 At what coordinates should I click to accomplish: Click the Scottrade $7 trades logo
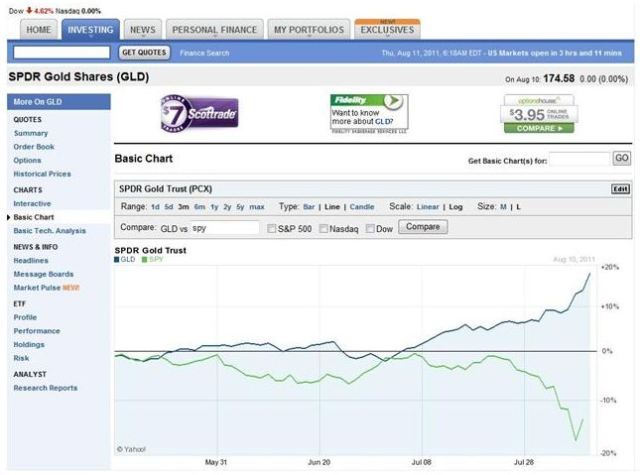[x=198, y=113]
